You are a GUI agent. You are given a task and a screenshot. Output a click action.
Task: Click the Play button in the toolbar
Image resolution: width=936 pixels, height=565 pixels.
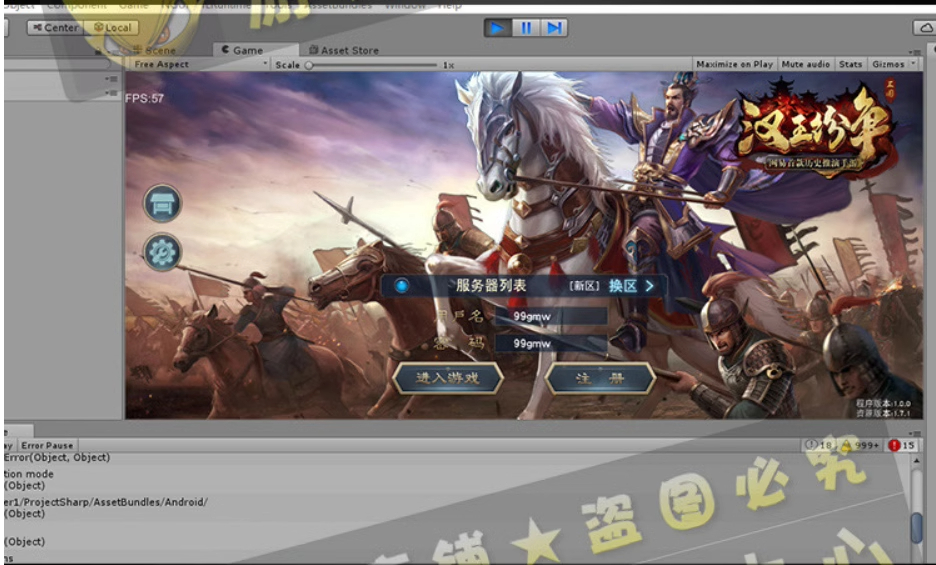coord(497,28)
